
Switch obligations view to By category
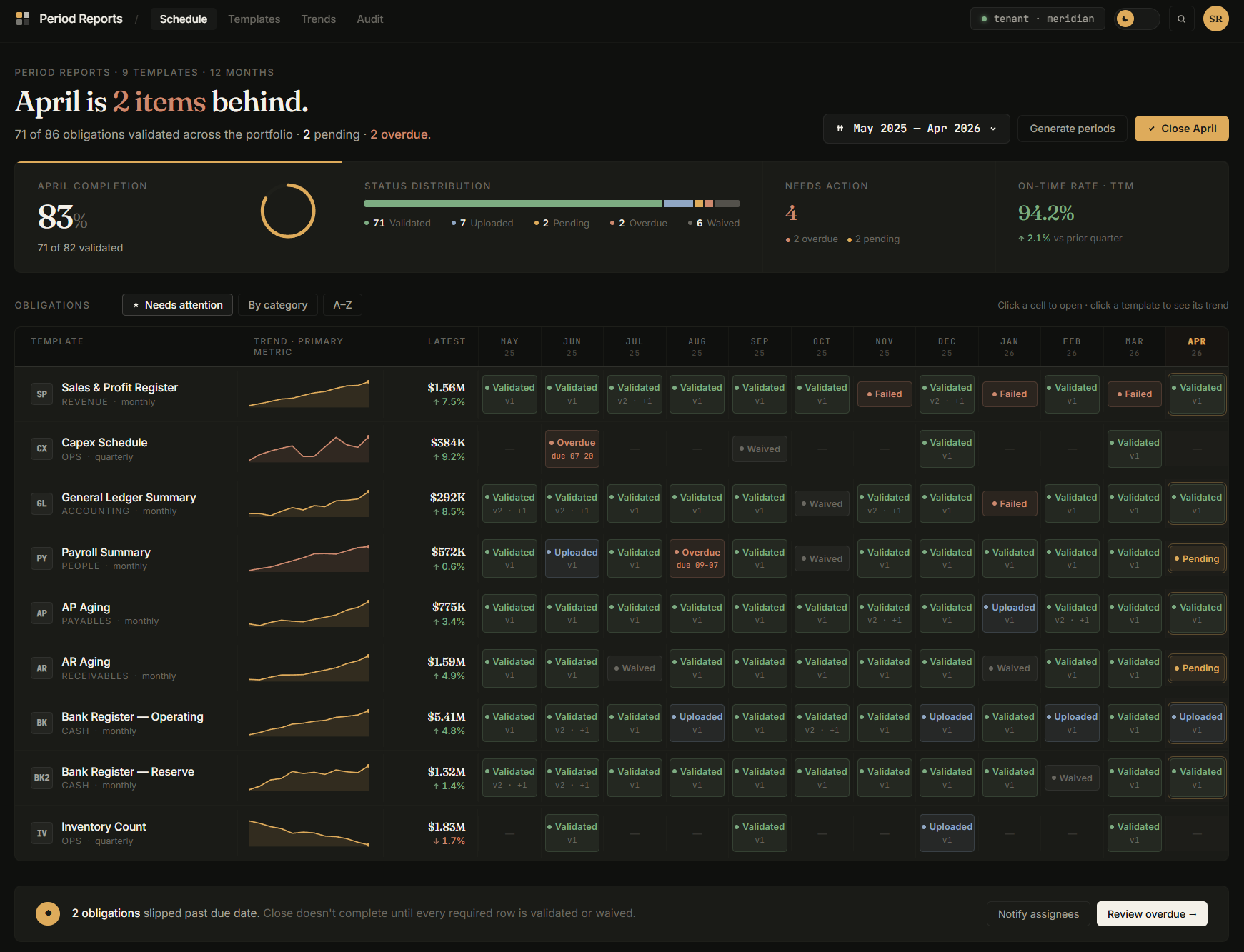277,305
